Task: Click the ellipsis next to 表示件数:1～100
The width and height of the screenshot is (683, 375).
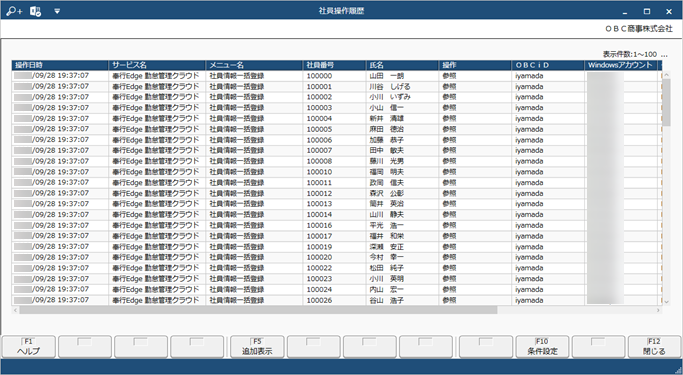Action: (x=664, y=54)
